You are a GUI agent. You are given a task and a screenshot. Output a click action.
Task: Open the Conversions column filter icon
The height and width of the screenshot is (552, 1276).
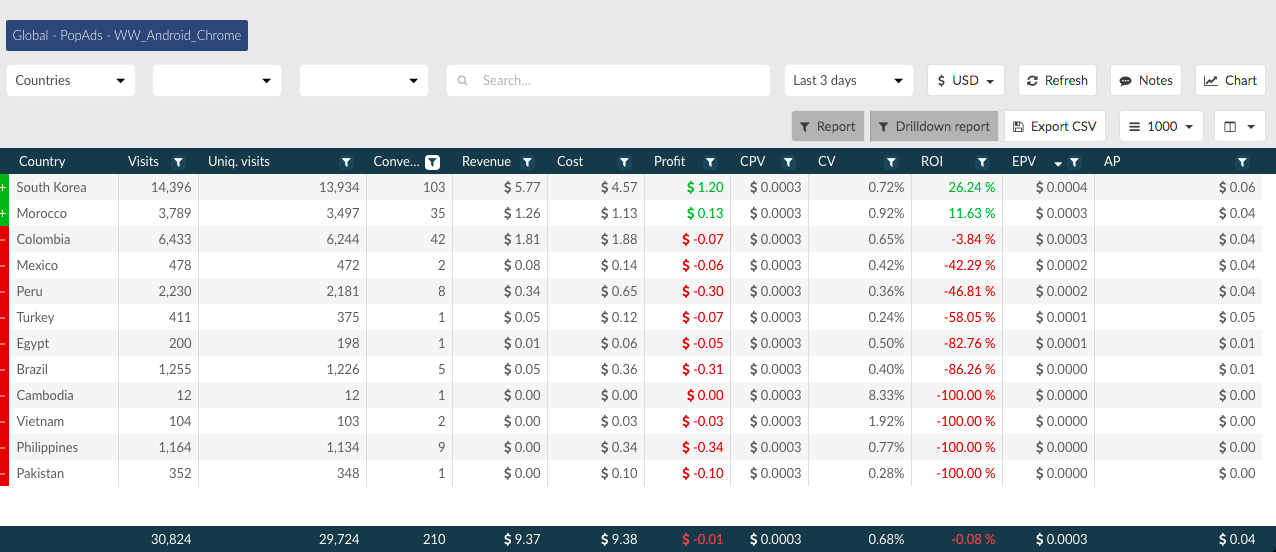[x=432, y=162]
